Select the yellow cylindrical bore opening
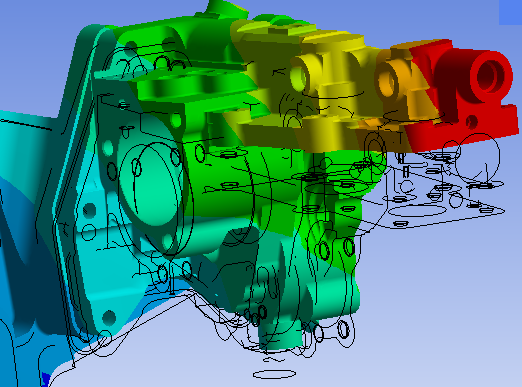The width and height of the screenshot is (522, 387). 299,76
